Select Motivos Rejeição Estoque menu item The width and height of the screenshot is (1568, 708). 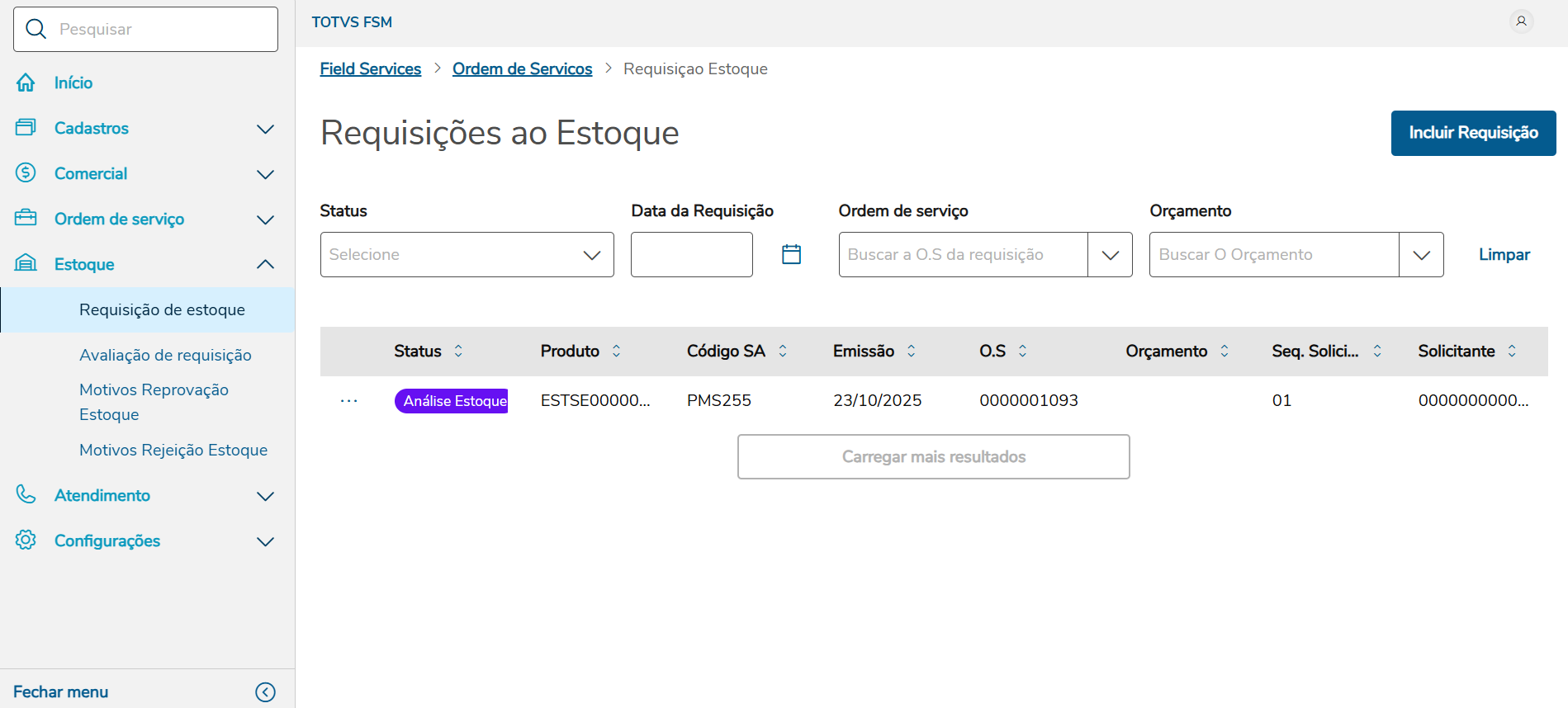coord(173,450)
